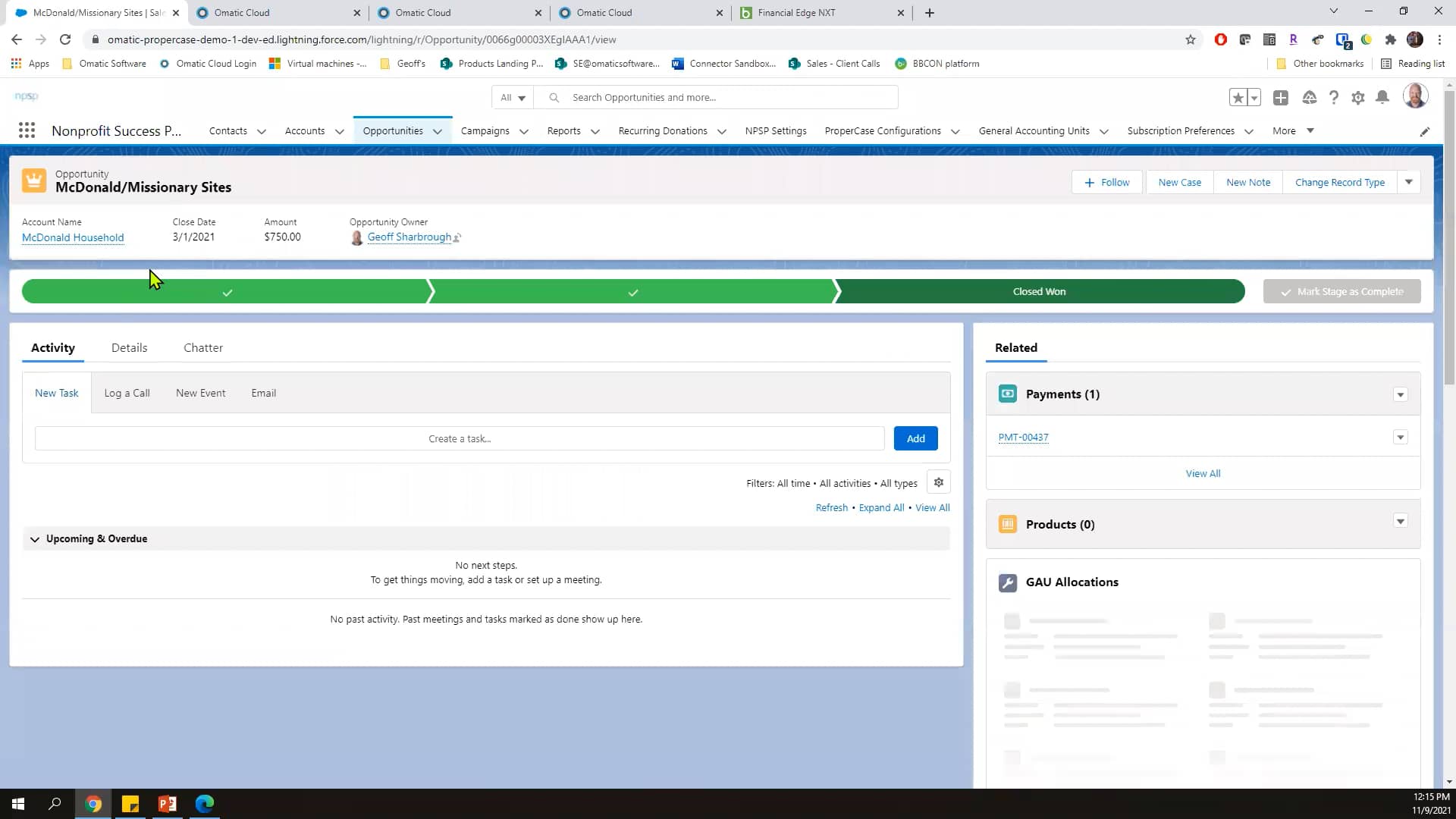Open the notifications bell

[1381, 98]
